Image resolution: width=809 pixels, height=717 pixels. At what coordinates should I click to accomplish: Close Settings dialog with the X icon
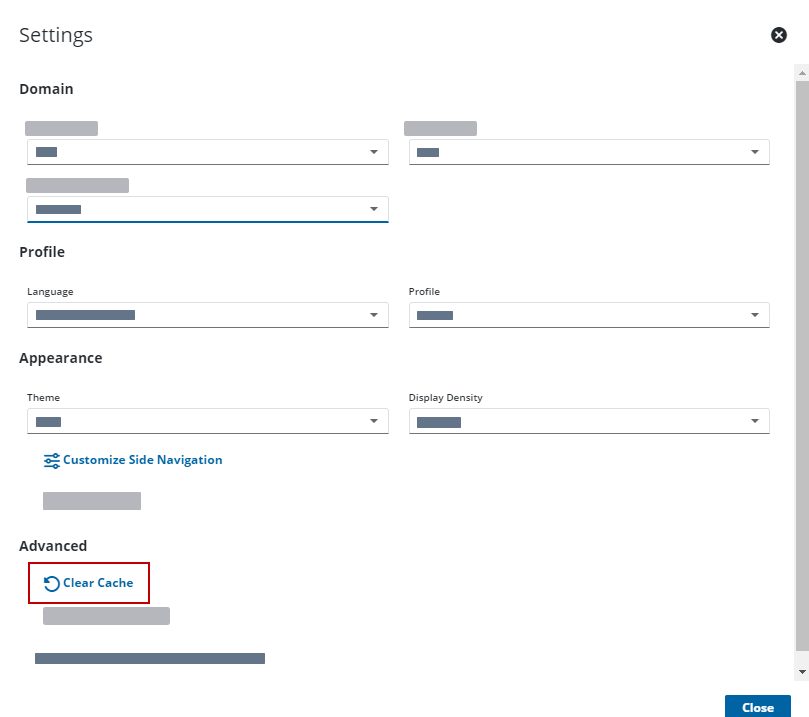pos(779,35)
